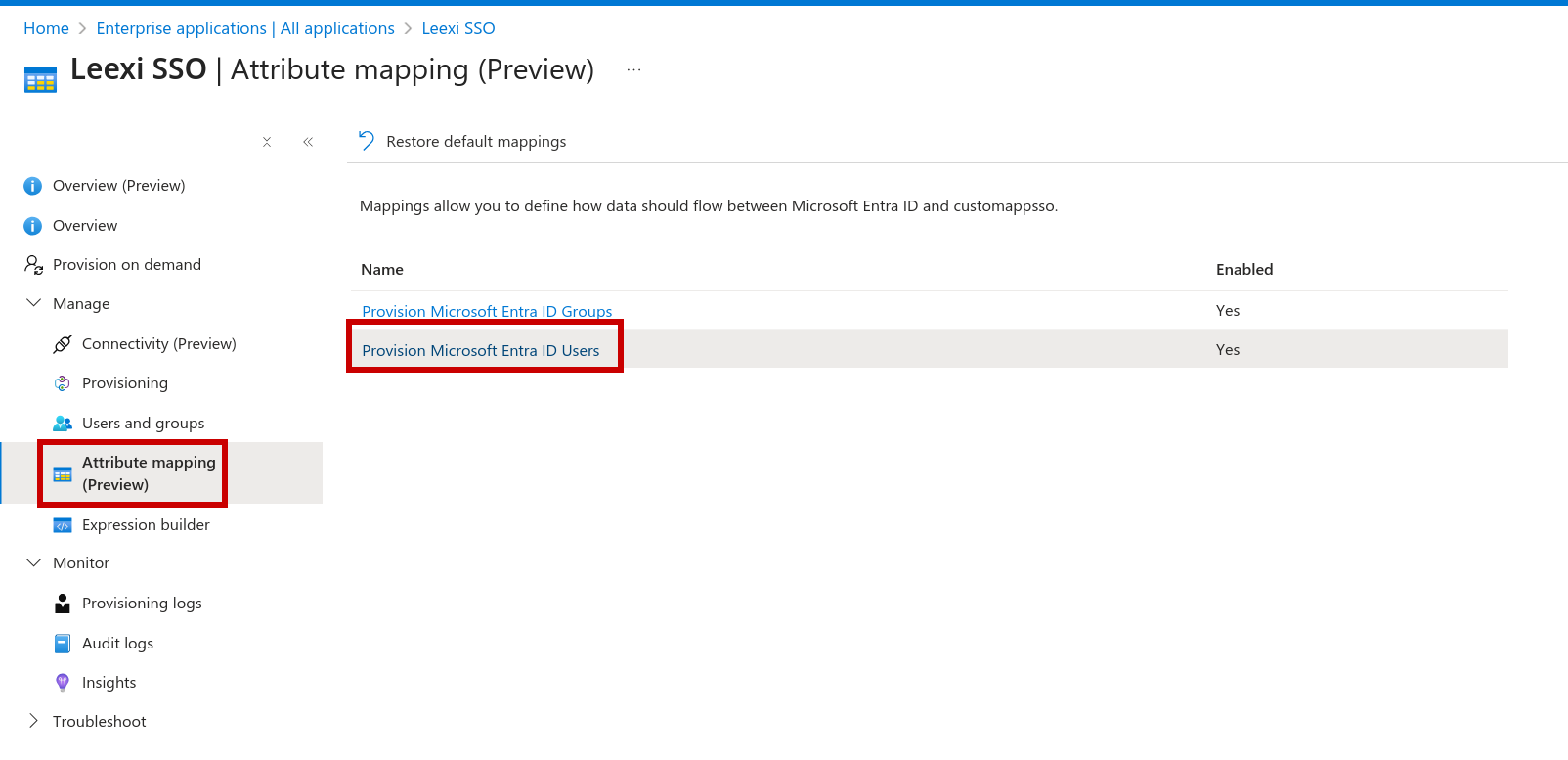The height and width of the screenshot is (760, 1568).
Task: Click the Restore default mappings undo icon
Action: click(x=367, y=141)
